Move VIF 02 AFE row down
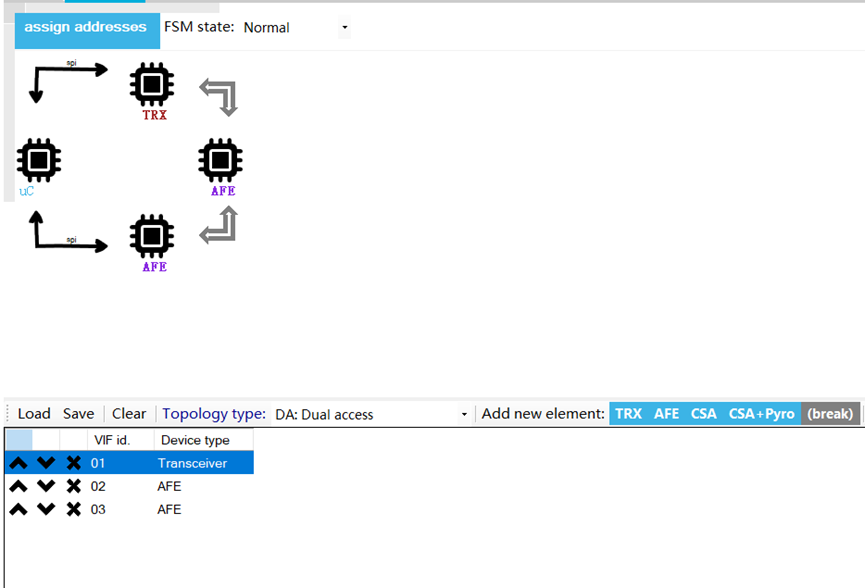This screenshot has height=588, width=865. point(46,486)
